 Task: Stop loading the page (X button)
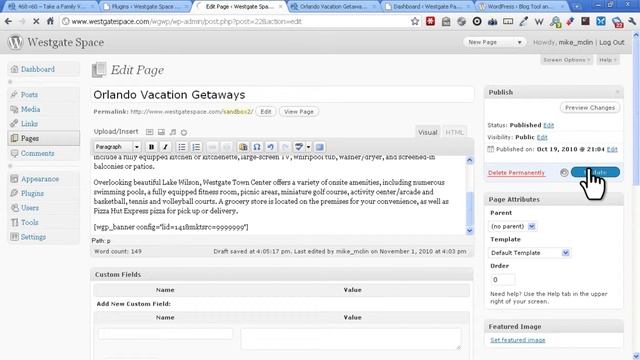(36, 21)
